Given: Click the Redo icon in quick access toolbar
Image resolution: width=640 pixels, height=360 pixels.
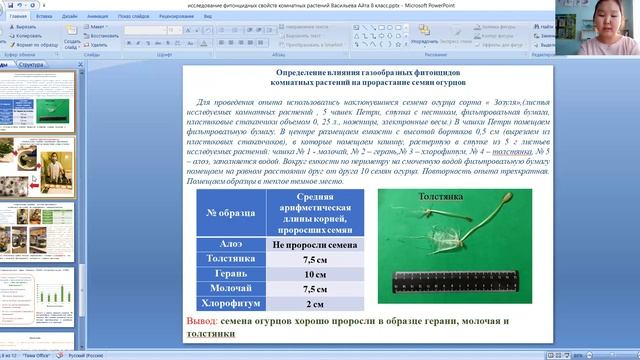Looking at the screenshot, I should click(x=33, y=5).
